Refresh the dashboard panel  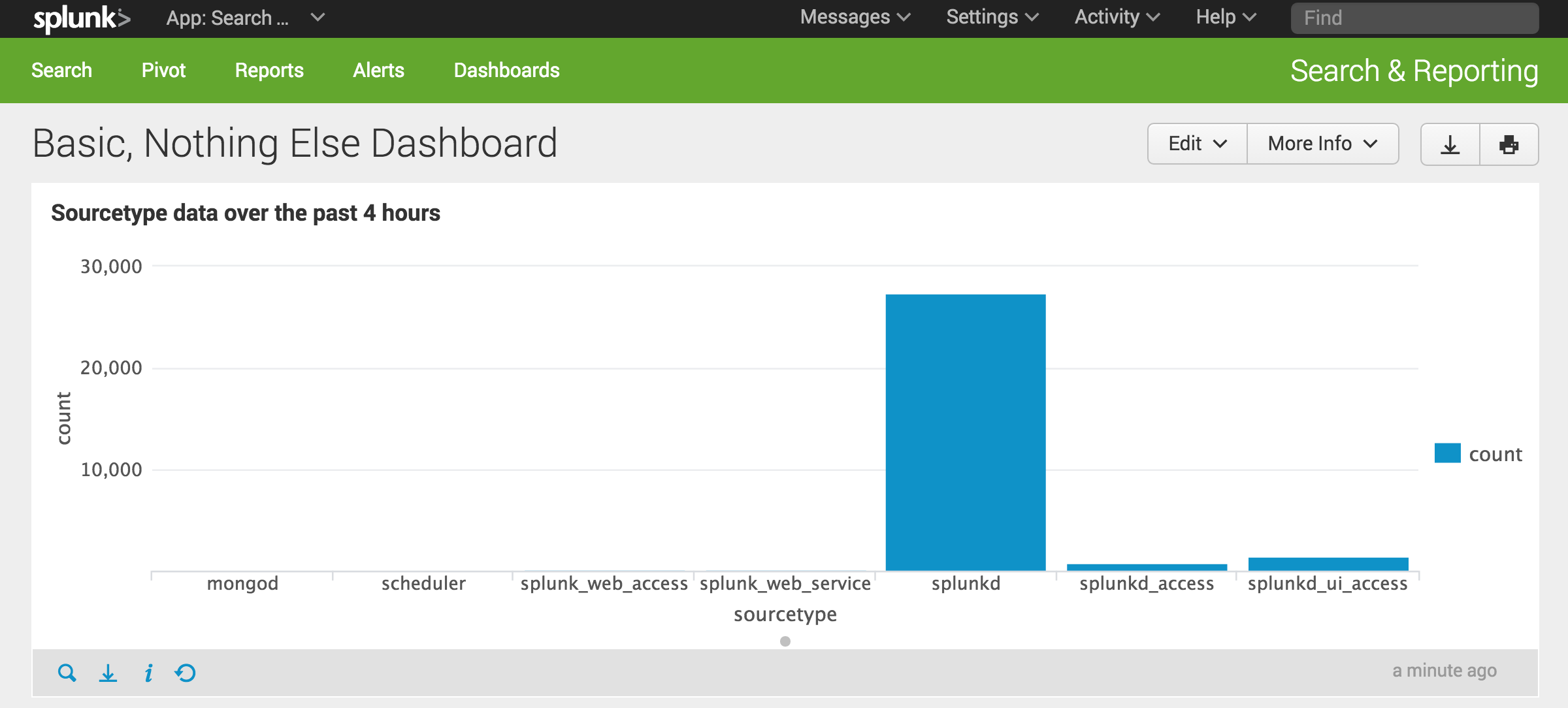(x=184, y=671)
